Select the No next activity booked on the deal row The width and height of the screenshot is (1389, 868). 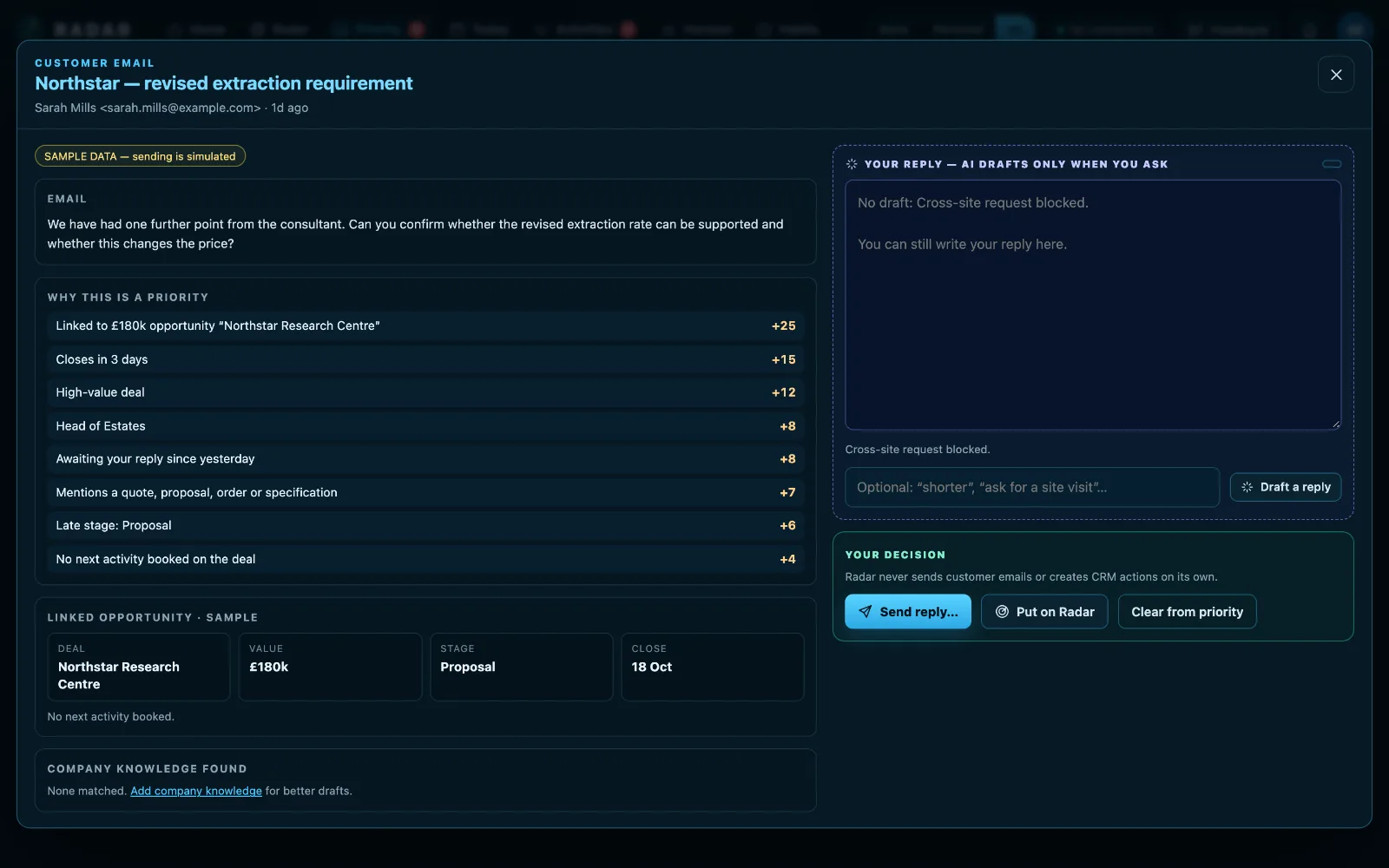click(x=425, y=559)
